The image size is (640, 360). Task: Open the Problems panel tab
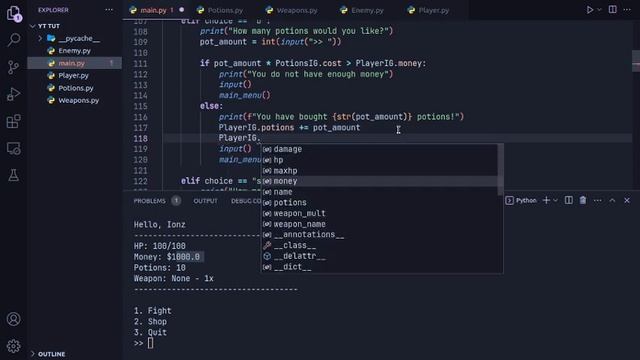point(150,201)
